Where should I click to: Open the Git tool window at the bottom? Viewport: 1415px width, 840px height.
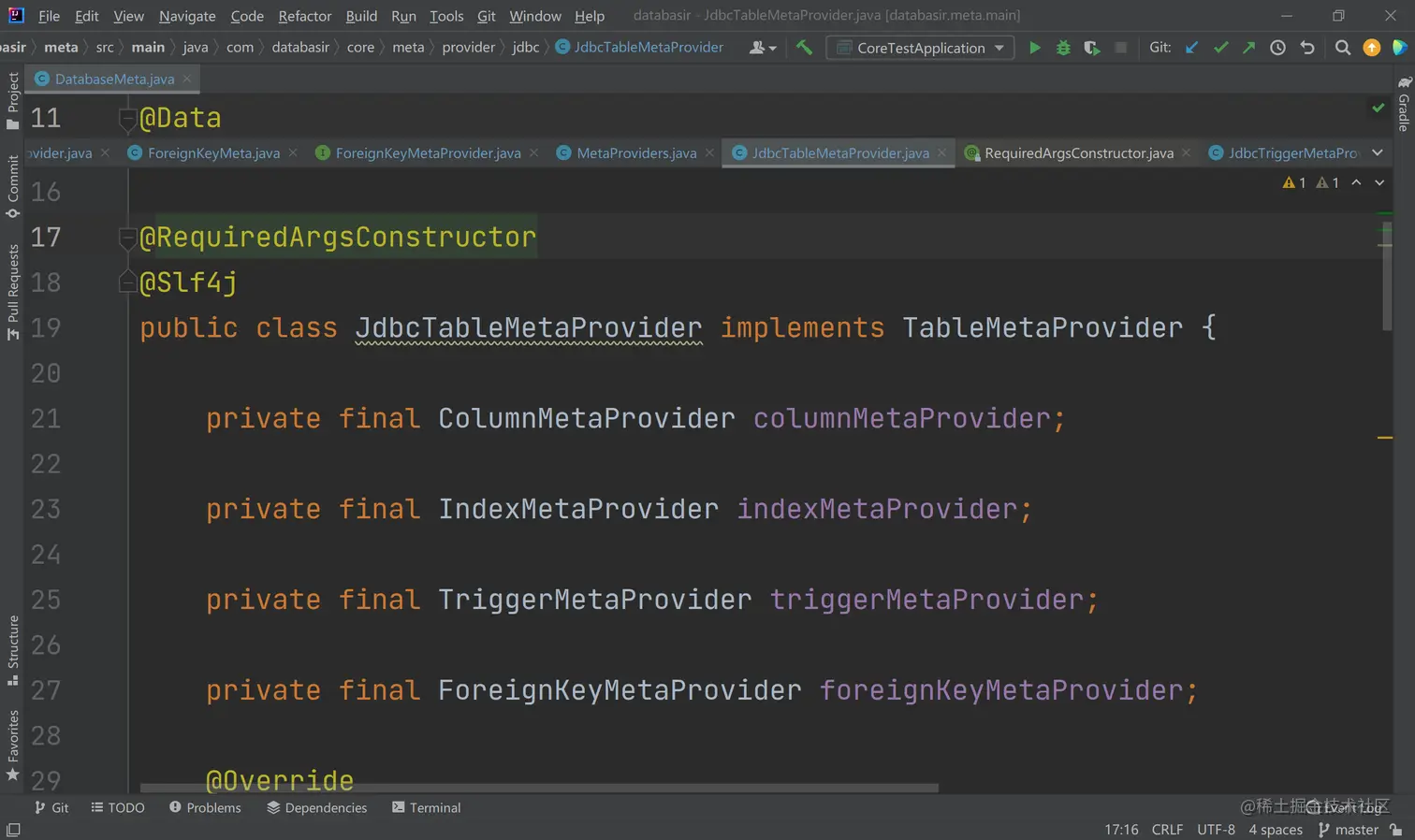51,807
